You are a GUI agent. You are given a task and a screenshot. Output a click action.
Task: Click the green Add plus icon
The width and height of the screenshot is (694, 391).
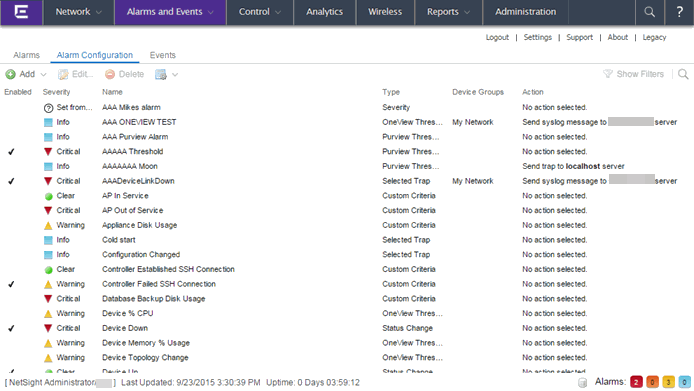pyautogui.click(x=11, y=74)
